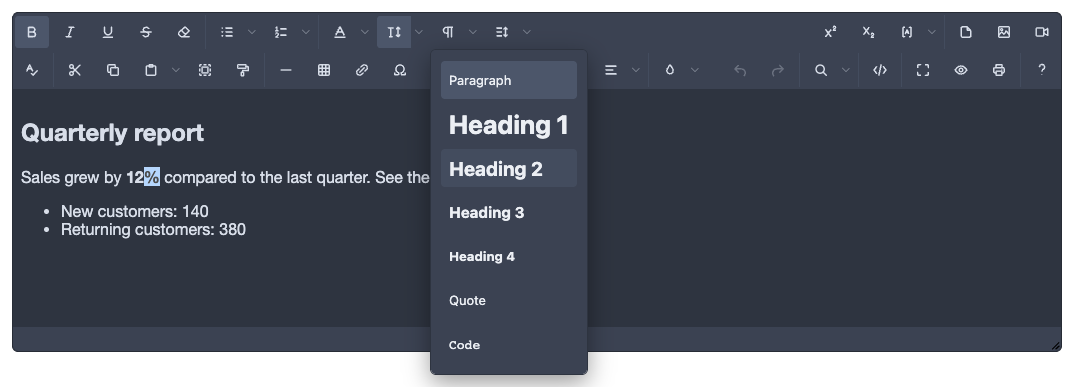Click the editor resize handle corner
Viewport: 1074px width, 387px height.
[1056, 346]
